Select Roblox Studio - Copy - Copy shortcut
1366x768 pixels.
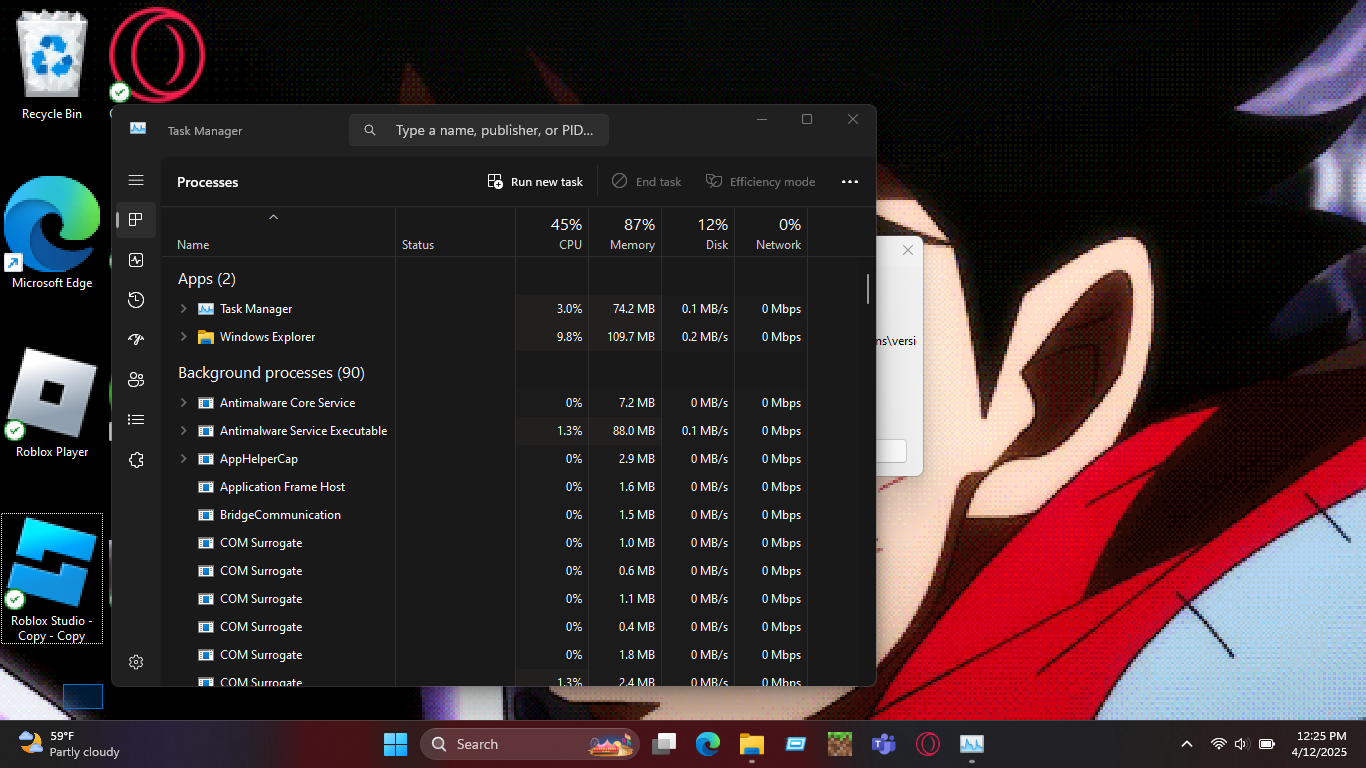52,579
